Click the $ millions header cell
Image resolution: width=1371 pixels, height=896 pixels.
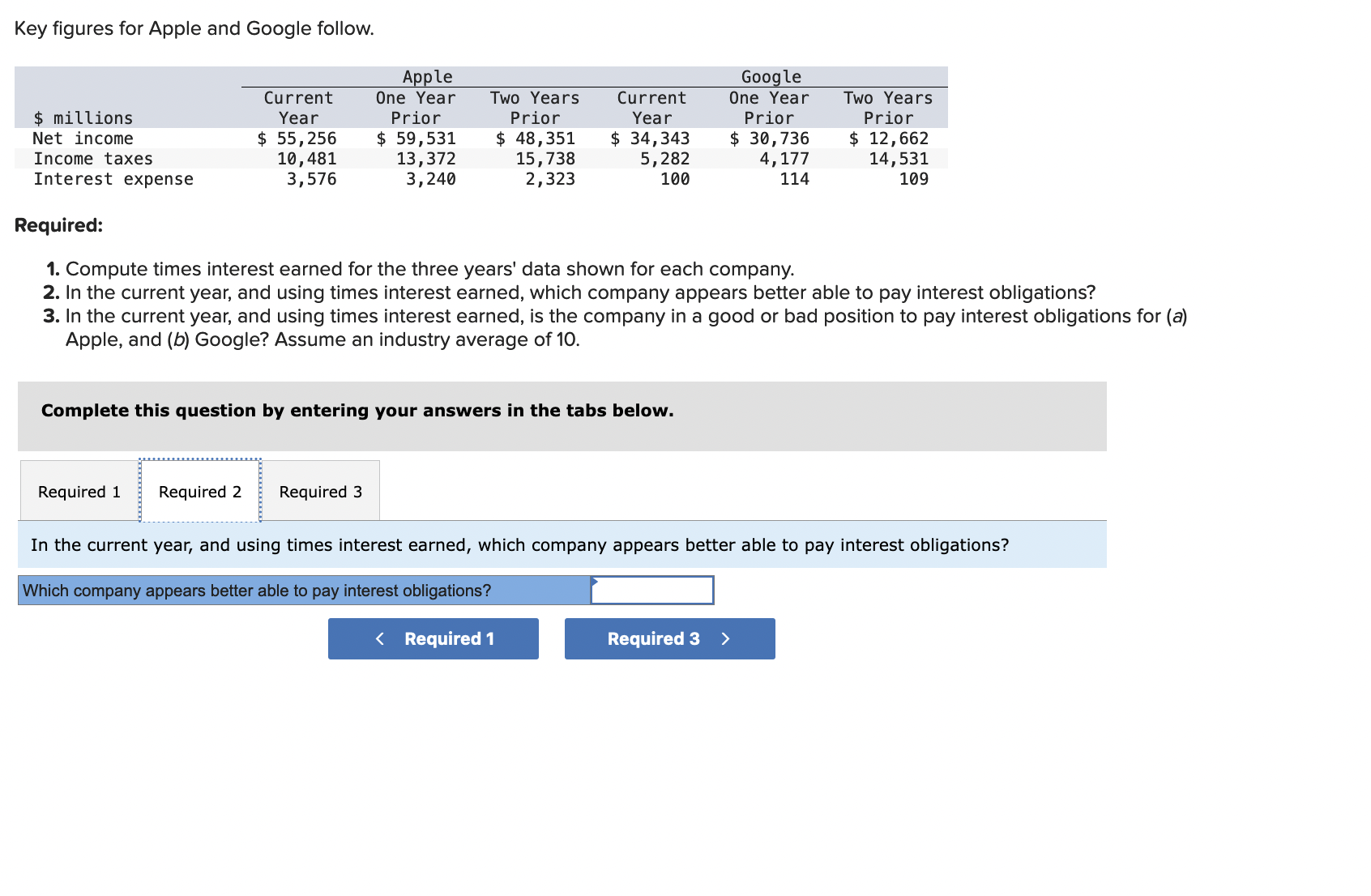click(x=83, y=117)
